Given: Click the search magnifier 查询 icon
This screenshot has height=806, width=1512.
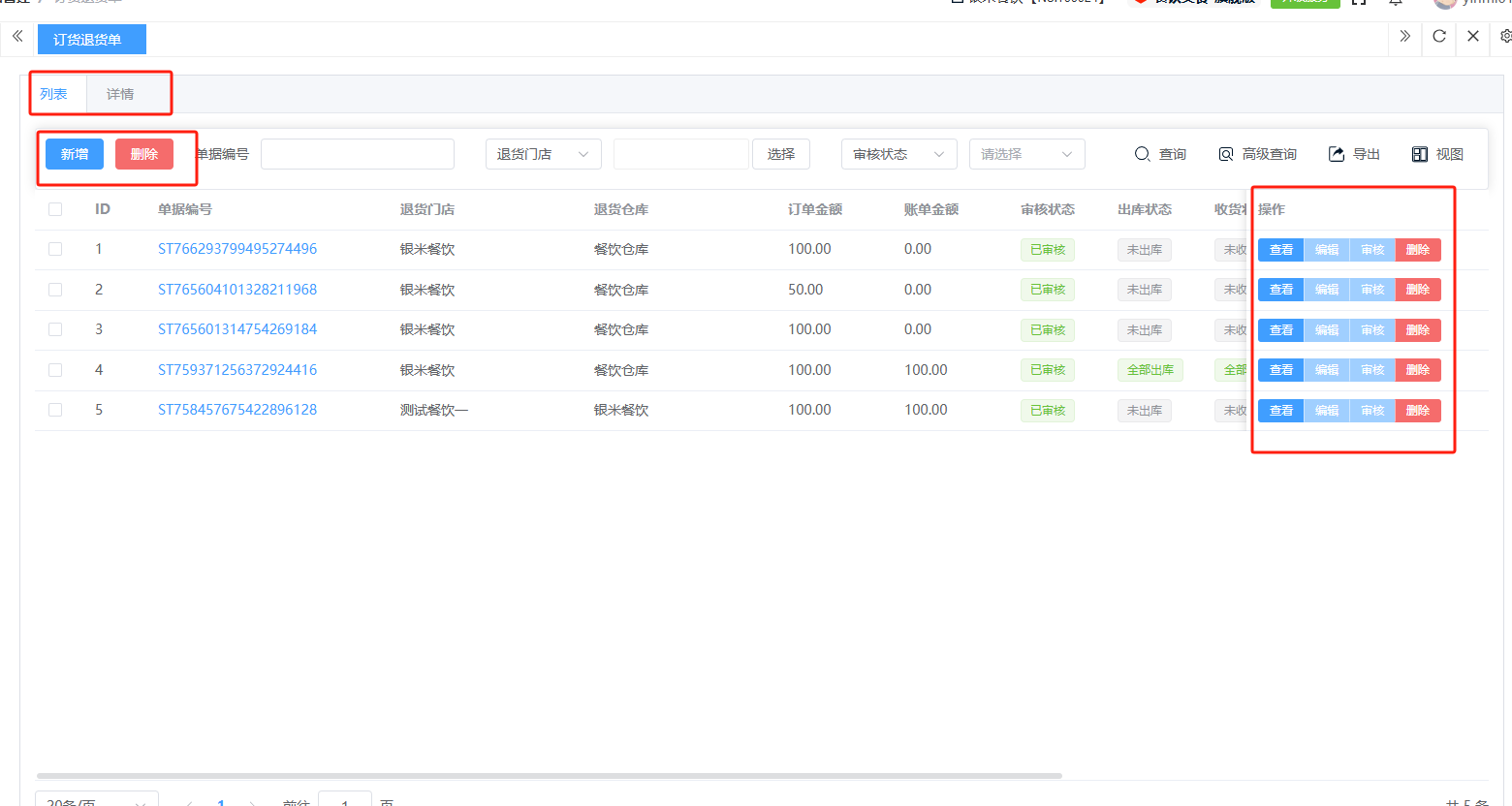Looking at the screenshot, I should coord(1142,154).
